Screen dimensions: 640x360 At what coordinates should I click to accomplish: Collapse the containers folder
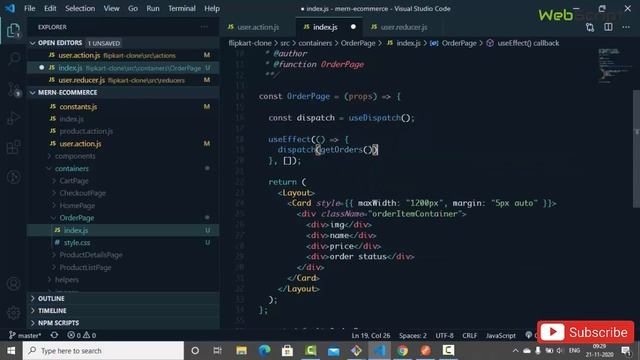click(x=71, y=169)
